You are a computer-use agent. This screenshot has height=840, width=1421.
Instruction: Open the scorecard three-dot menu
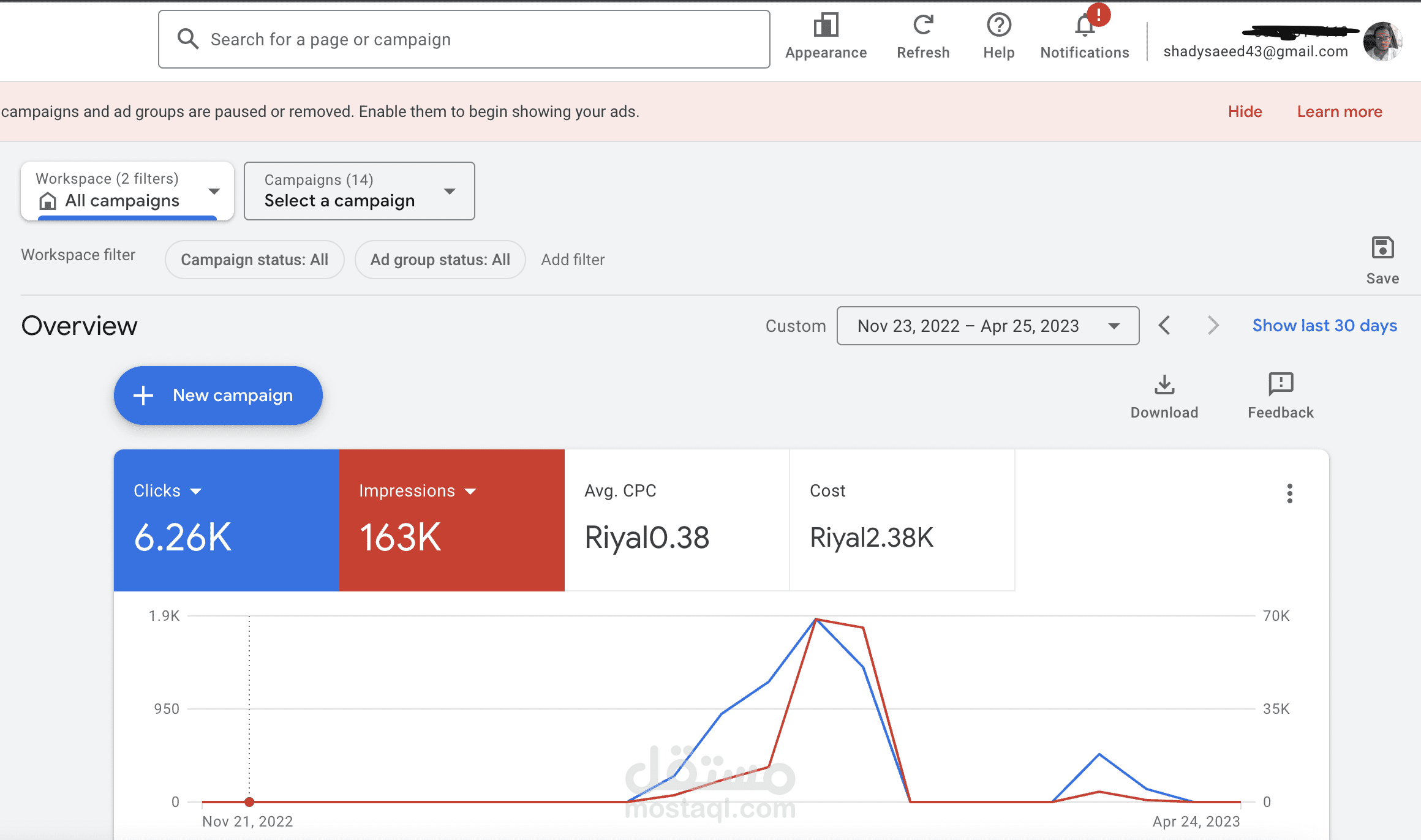tap(1289, 493)
